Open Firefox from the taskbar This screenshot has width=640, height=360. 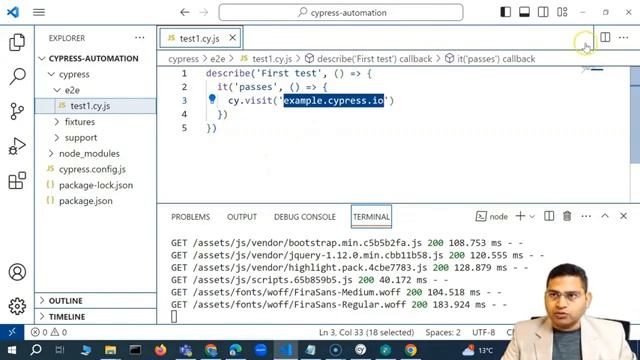coord(160,350)
